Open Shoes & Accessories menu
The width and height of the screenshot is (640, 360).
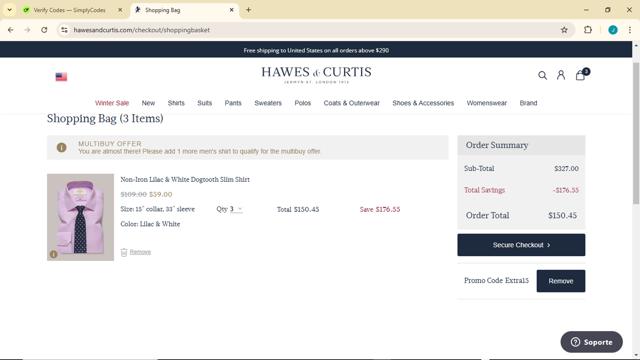[x=423, y=103]
